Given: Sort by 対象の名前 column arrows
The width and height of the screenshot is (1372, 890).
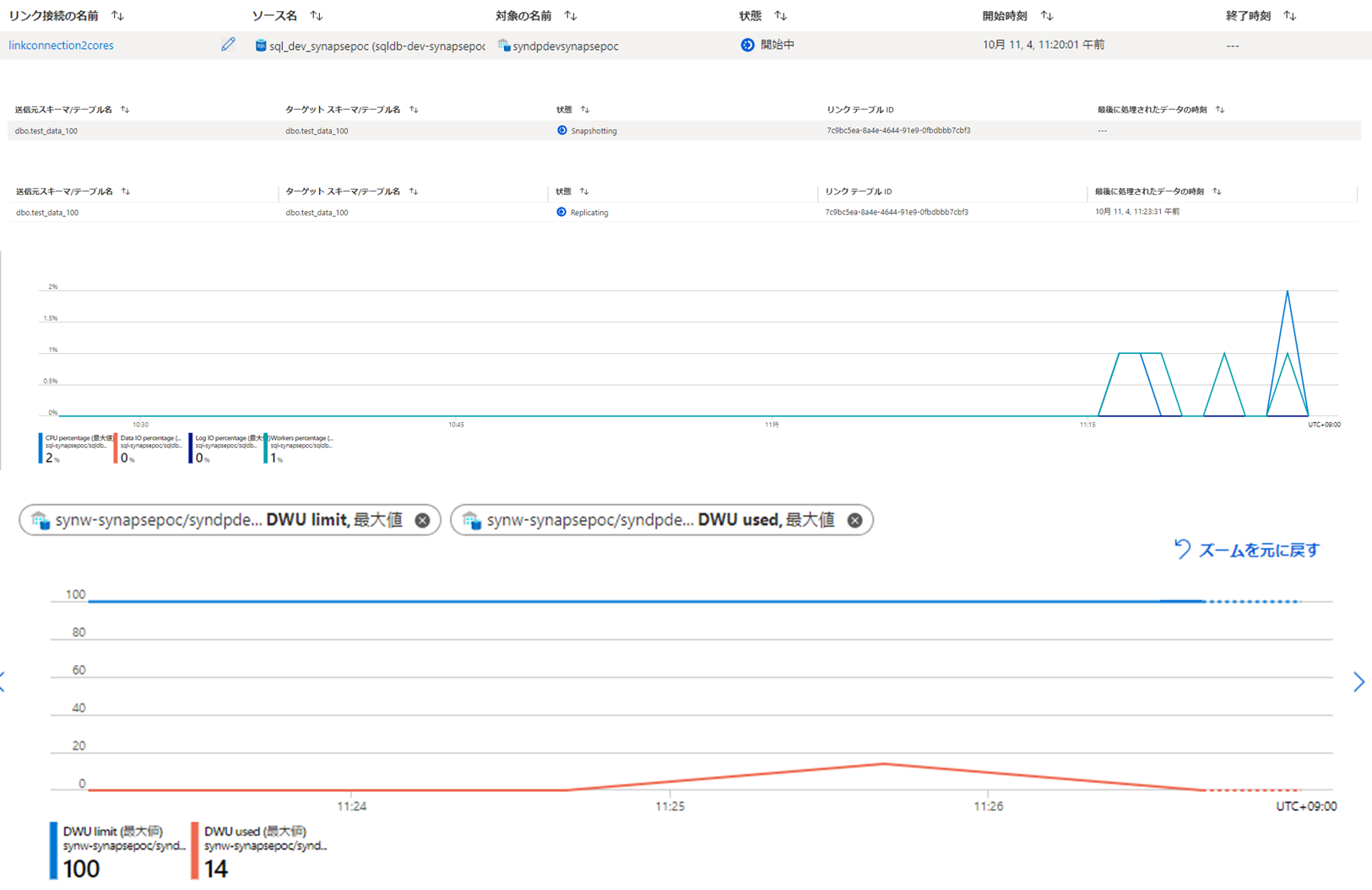Looking at the screenshot, I should click(571, 16).
